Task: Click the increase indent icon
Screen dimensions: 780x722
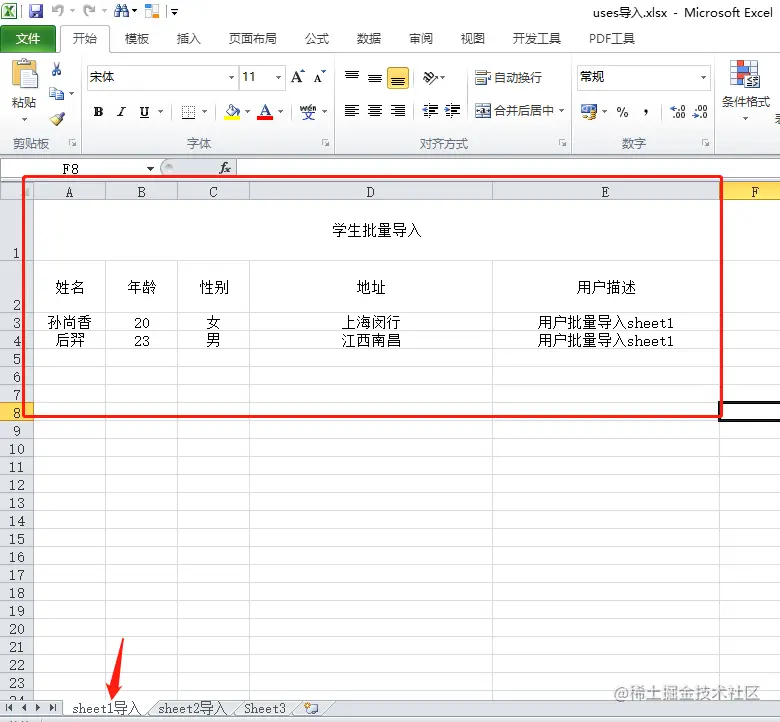Action: tap(452, 110)
